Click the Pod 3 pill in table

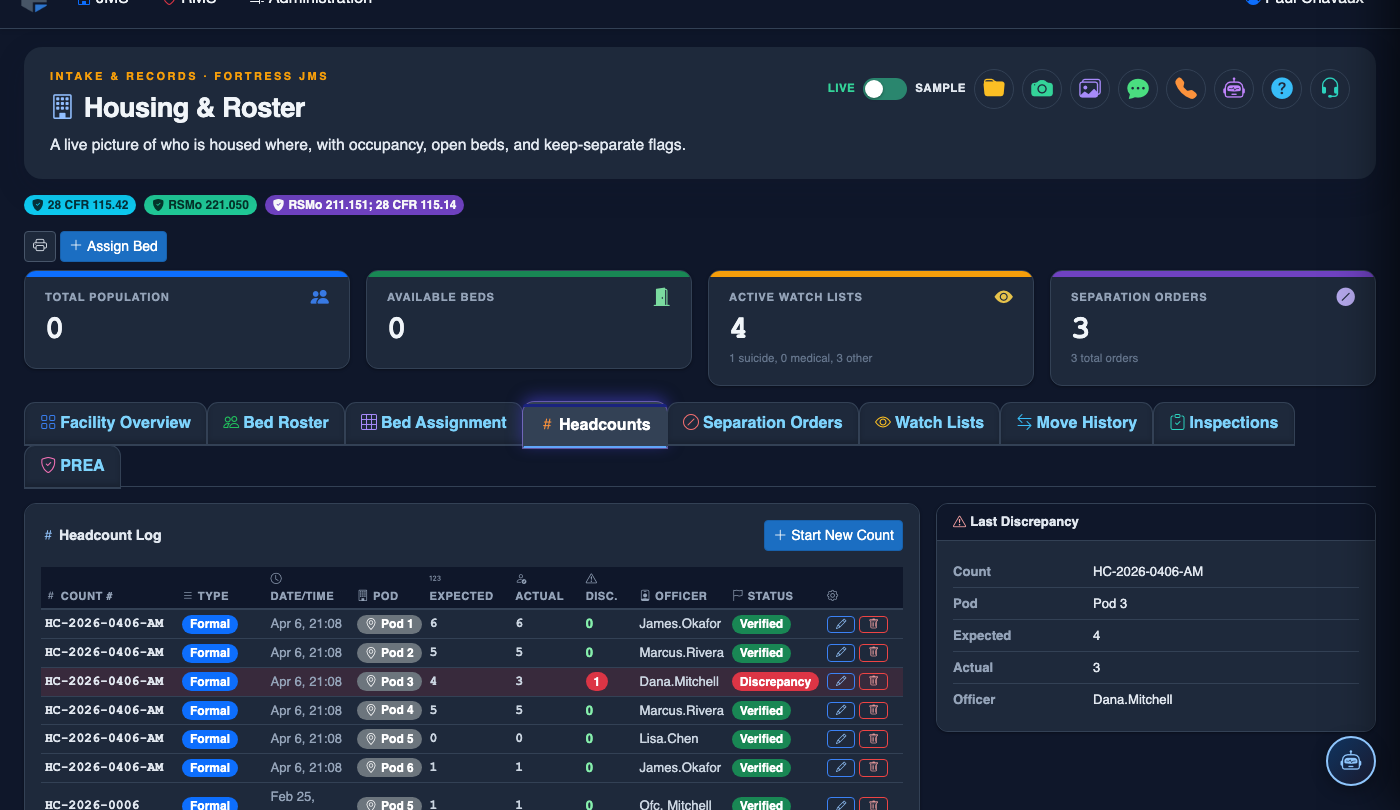click(389, 682)
